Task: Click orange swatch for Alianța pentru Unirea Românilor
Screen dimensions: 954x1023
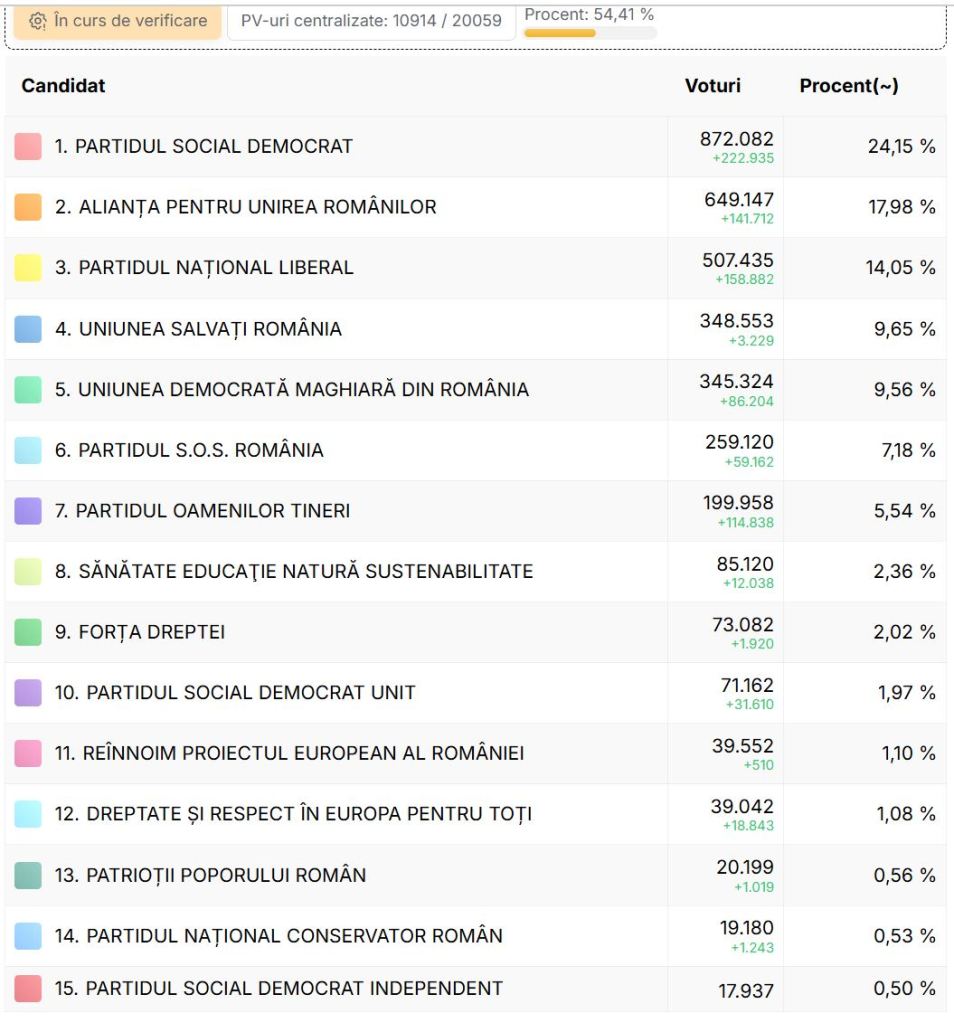Action: tap(28, 207)
